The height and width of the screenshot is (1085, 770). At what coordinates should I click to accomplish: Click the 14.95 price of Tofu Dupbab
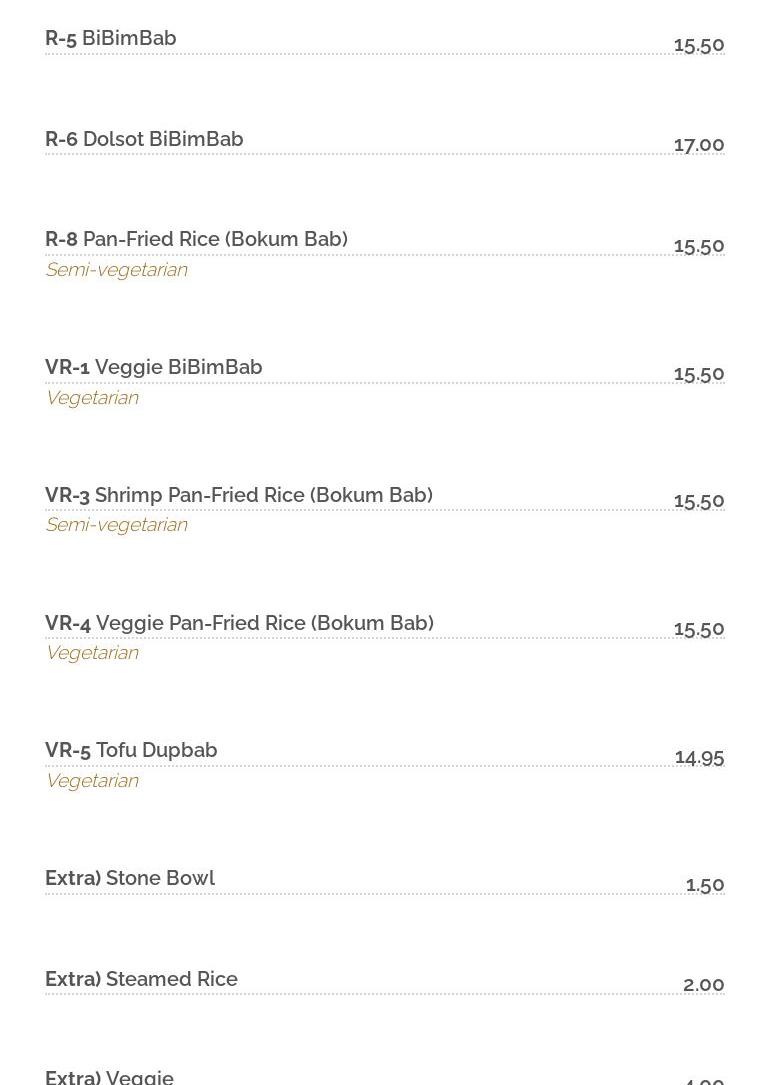[x=699, y=757]
